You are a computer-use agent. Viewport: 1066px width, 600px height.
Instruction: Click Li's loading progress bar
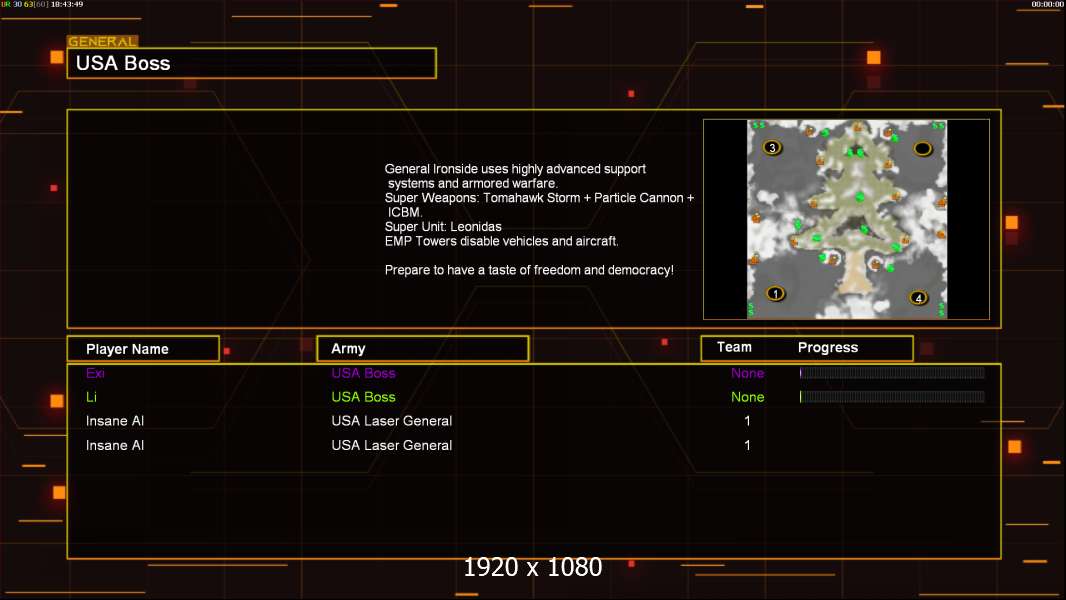point(892,397)
